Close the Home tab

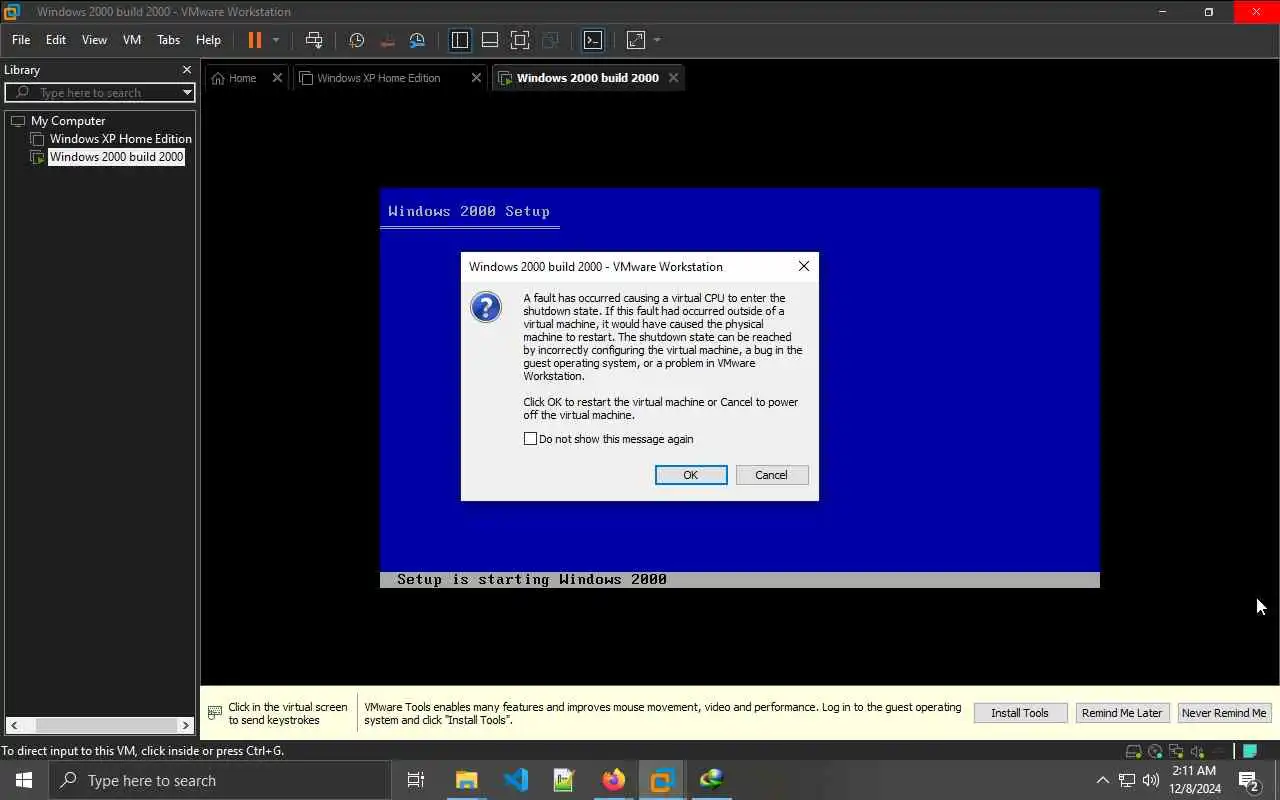tap(278, 78)
